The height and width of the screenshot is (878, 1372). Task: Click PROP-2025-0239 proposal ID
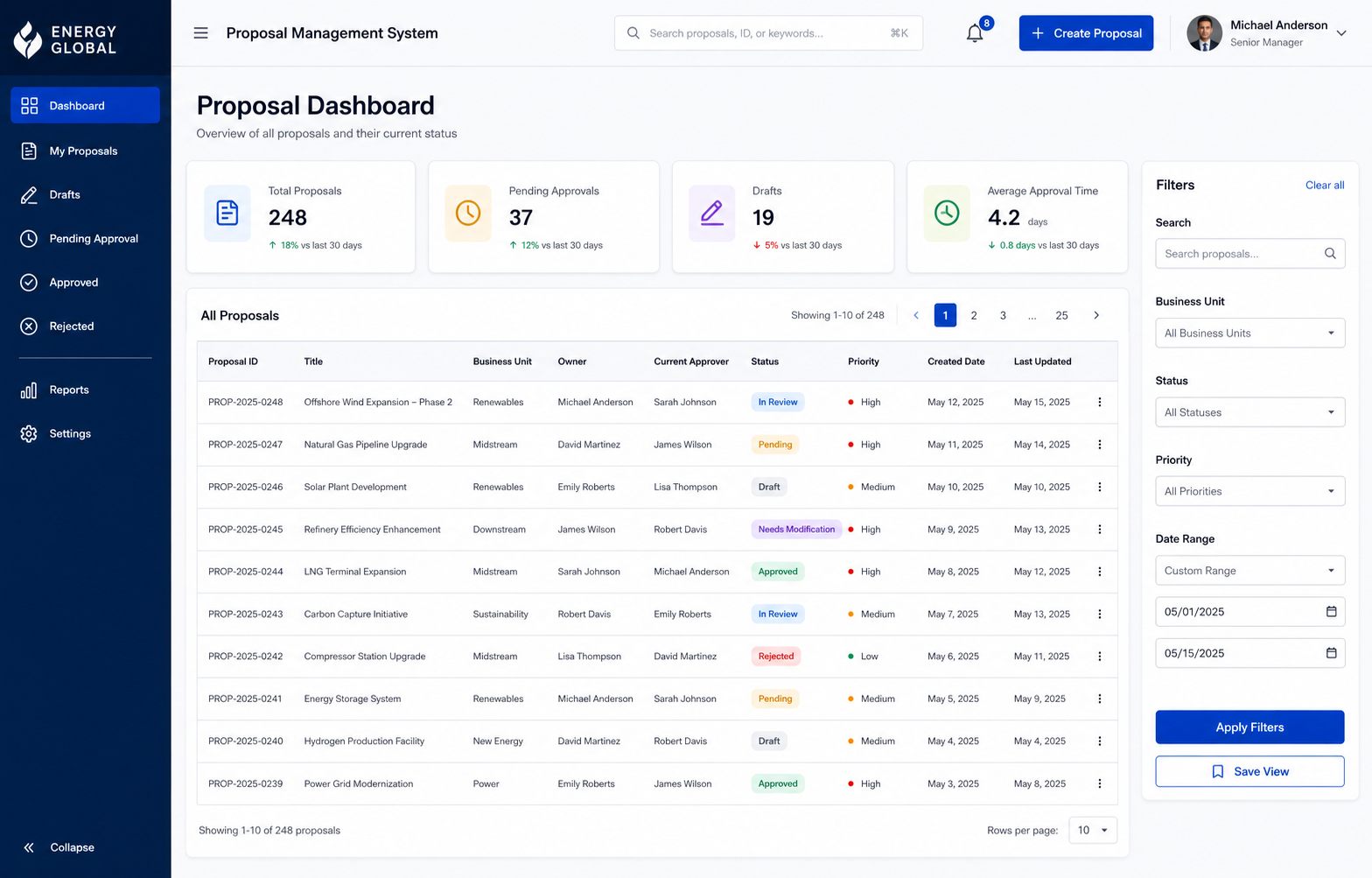[246, 783]
